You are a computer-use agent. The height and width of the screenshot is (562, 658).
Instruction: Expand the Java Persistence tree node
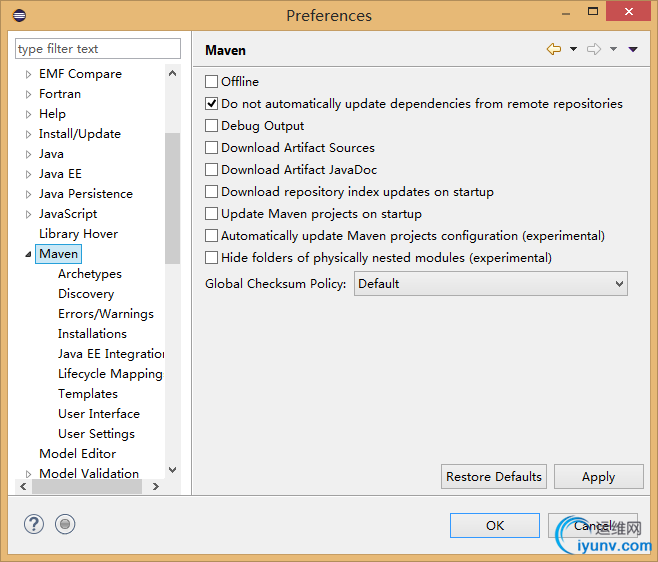28,194
